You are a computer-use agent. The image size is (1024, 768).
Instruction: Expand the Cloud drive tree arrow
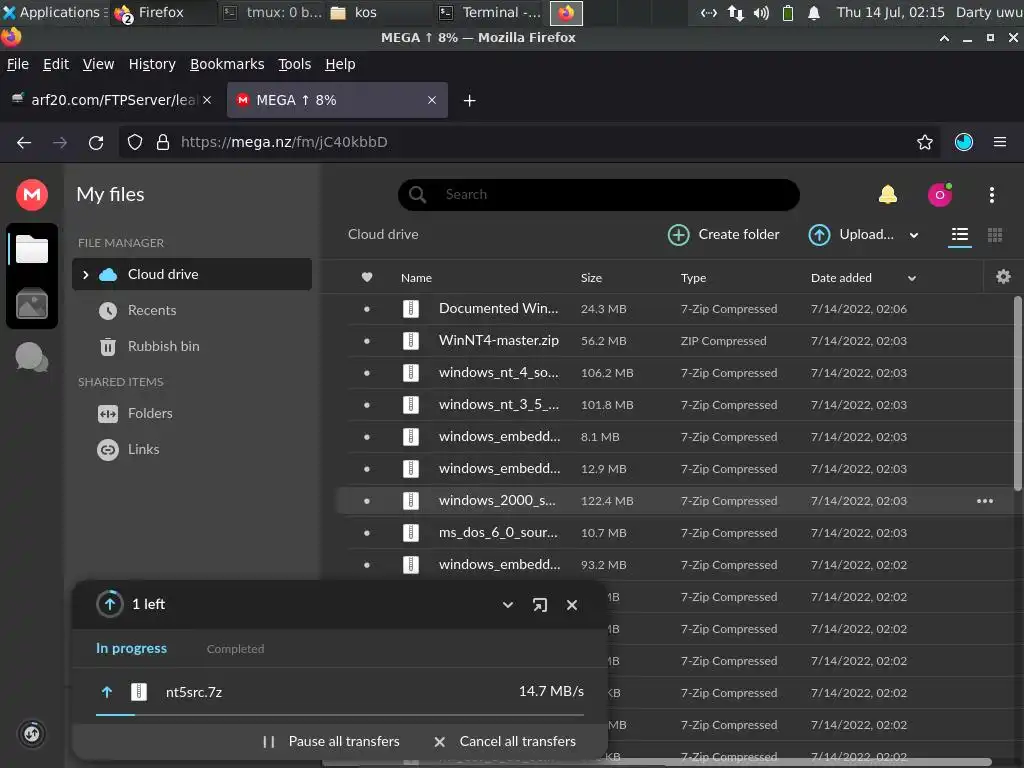[86, 274]
